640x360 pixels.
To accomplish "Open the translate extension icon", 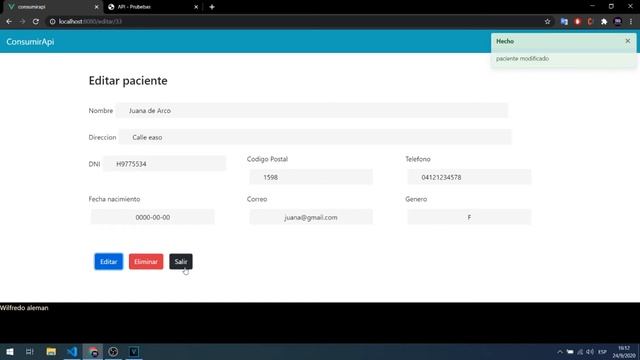I will click(564, 21).
